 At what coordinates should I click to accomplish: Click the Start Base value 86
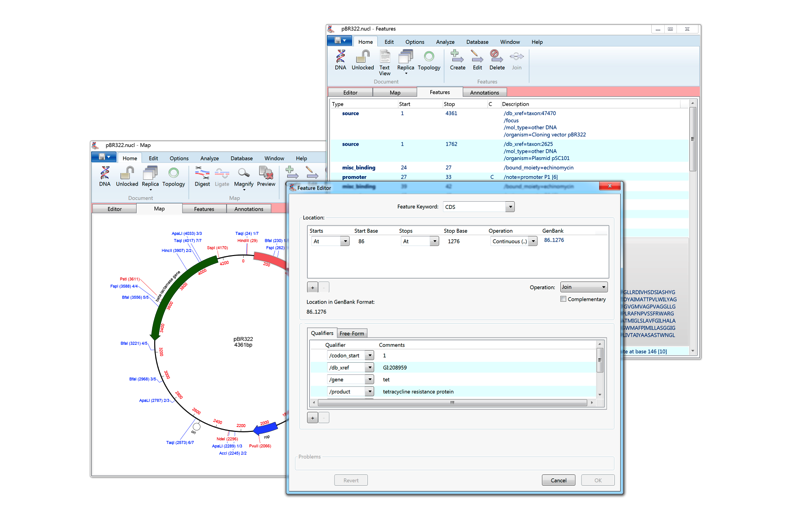coord(361,241)
